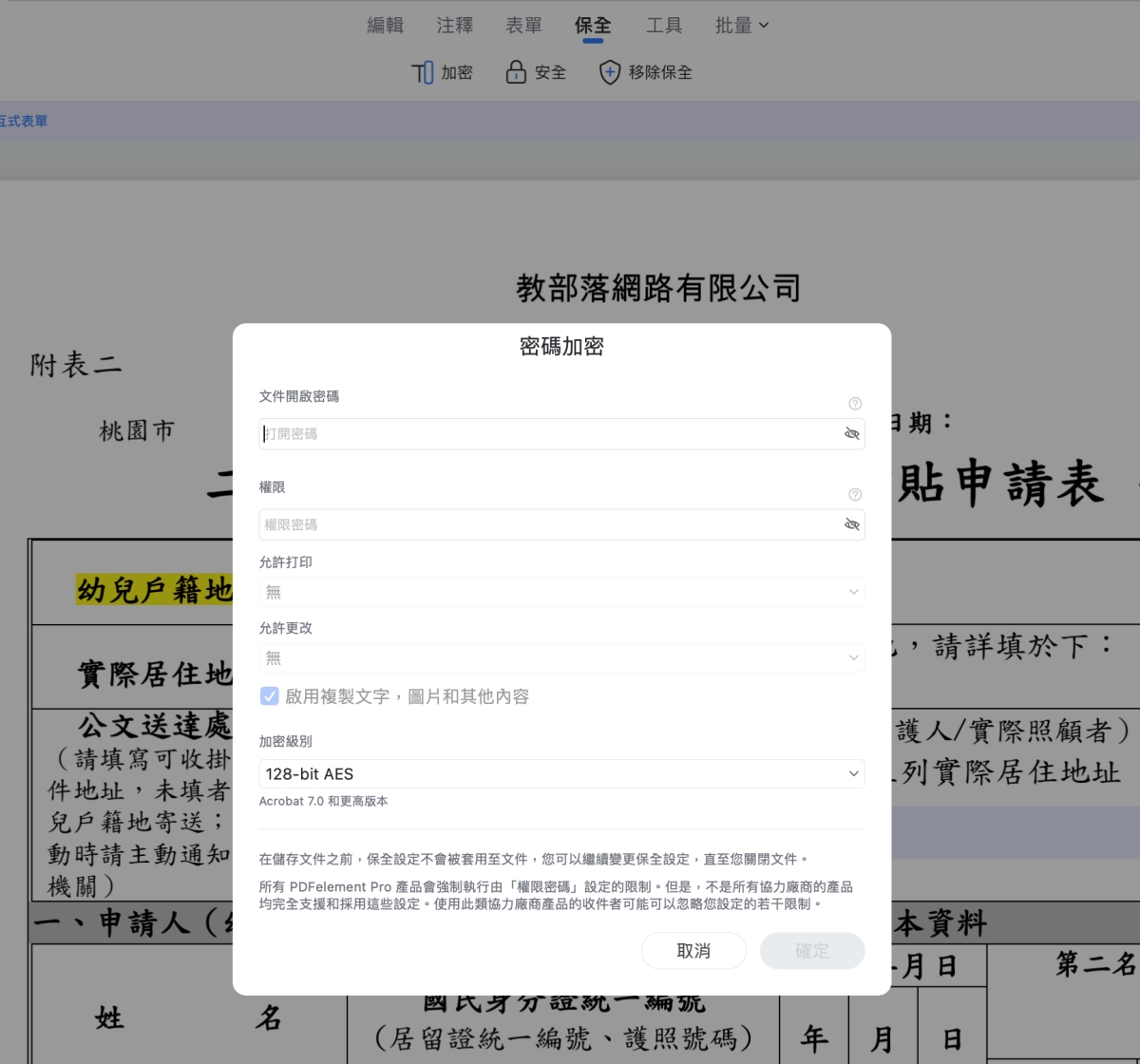Click the 打開密碼 input field
The image size is (1140, 1064).
coord(551,434)
